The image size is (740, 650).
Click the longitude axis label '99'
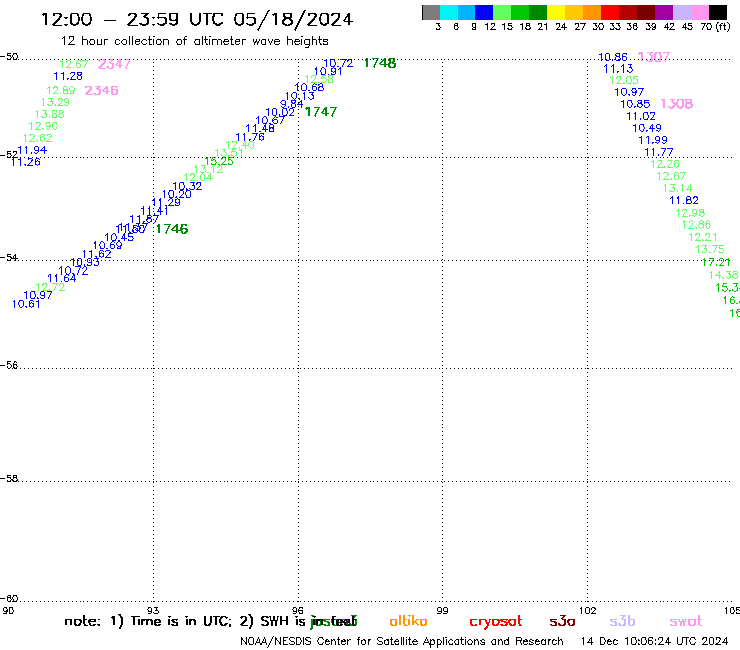click(442, 610)
